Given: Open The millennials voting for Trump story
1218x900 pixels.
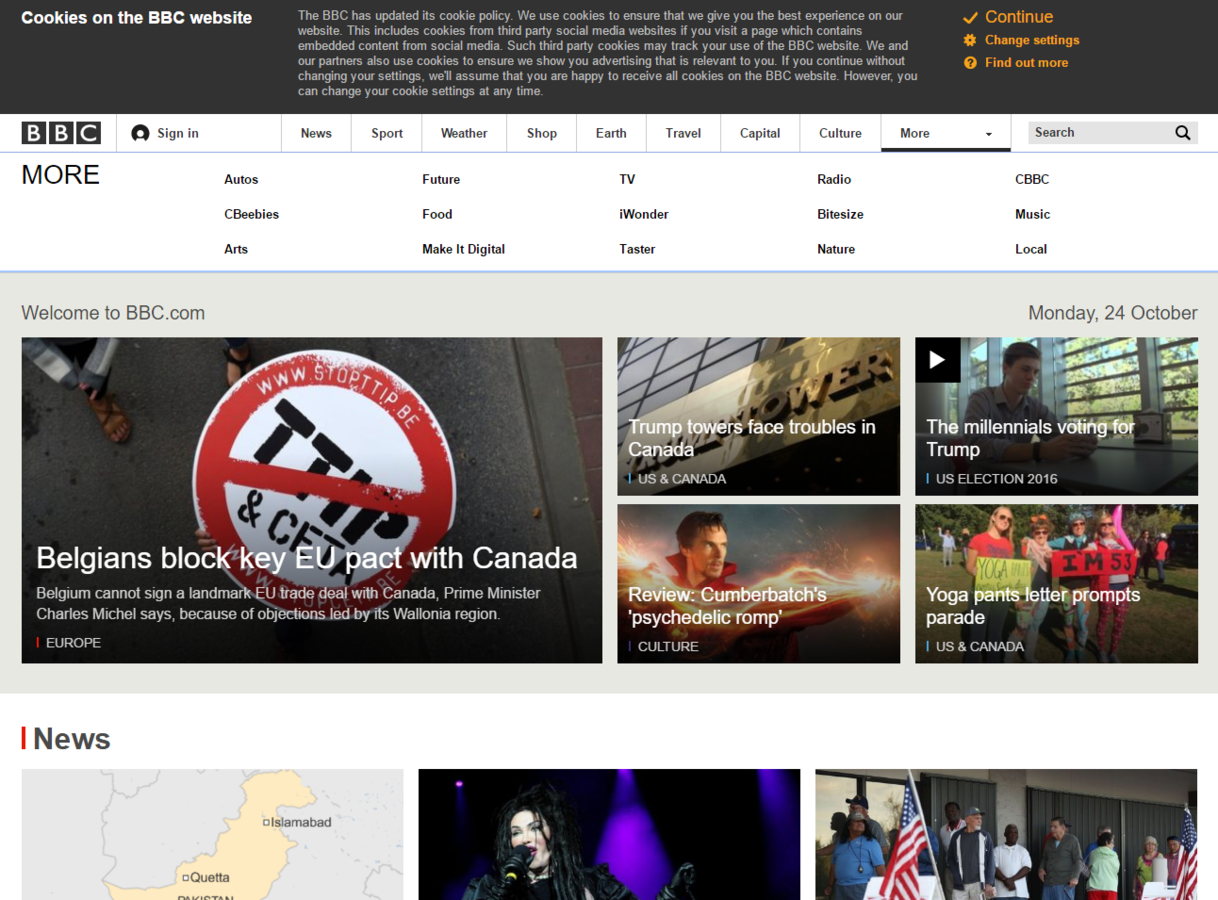Looking at the screenshot, I should tap(1031, 438).
